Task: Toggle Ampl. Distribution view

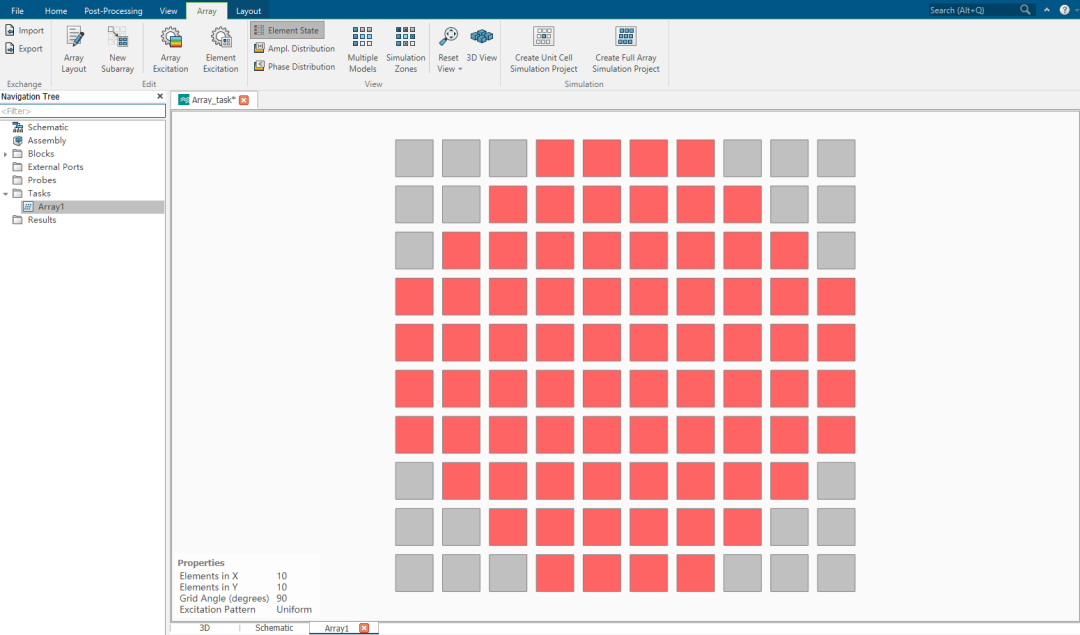Action: click(x=294, y=49)
